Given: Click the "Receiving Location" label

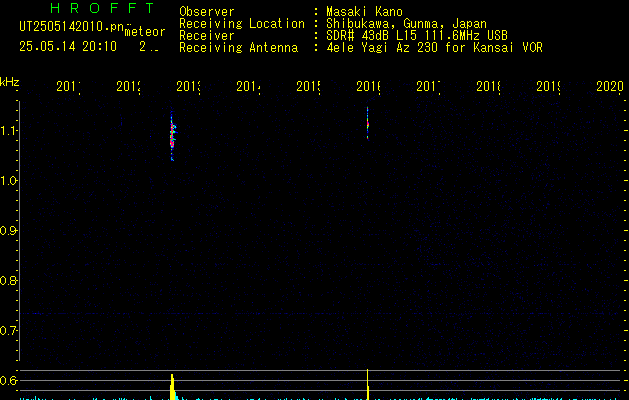Looking at the screenshot, I should (242, 24).
